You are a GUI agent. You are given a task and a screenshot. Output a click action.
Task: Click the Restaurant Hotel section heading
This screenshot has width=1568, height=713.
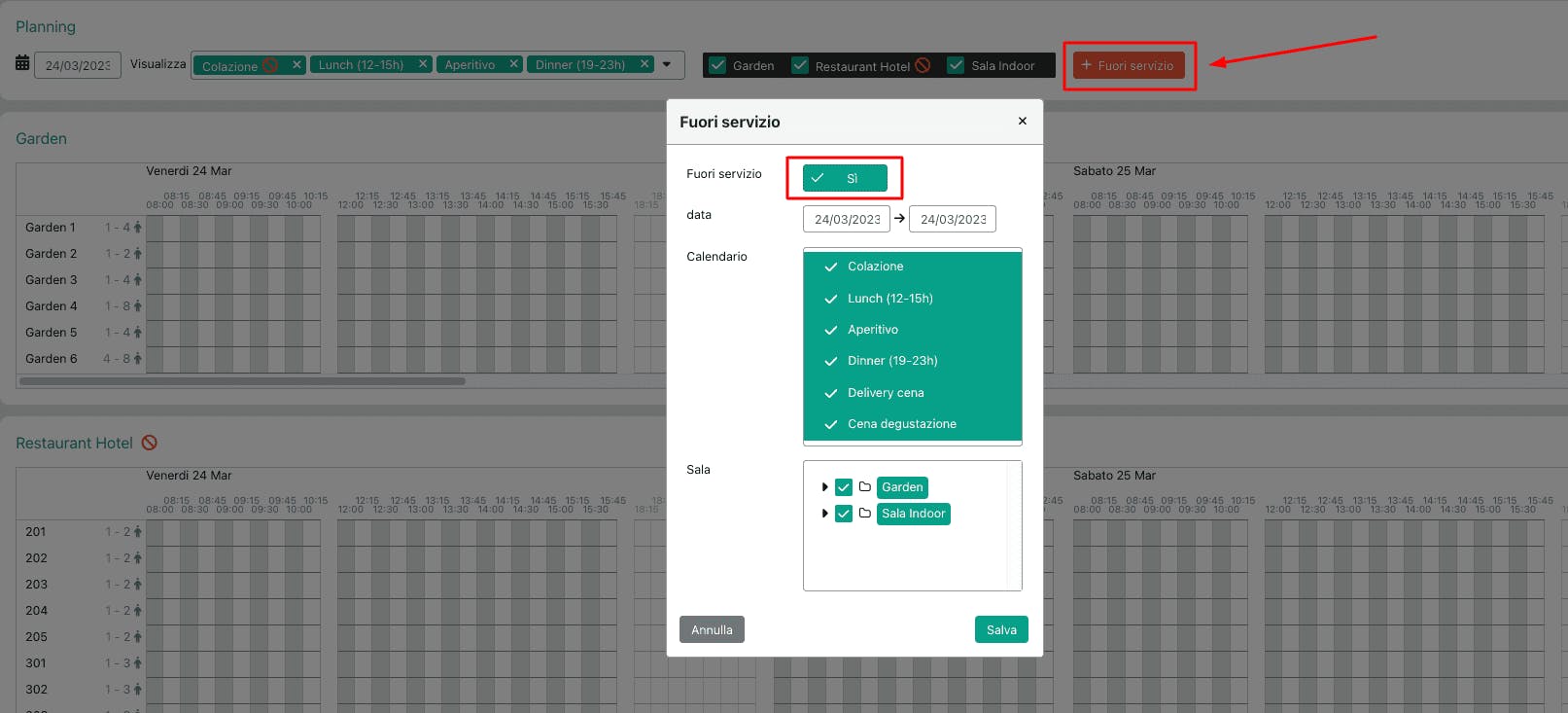[74, 443]
